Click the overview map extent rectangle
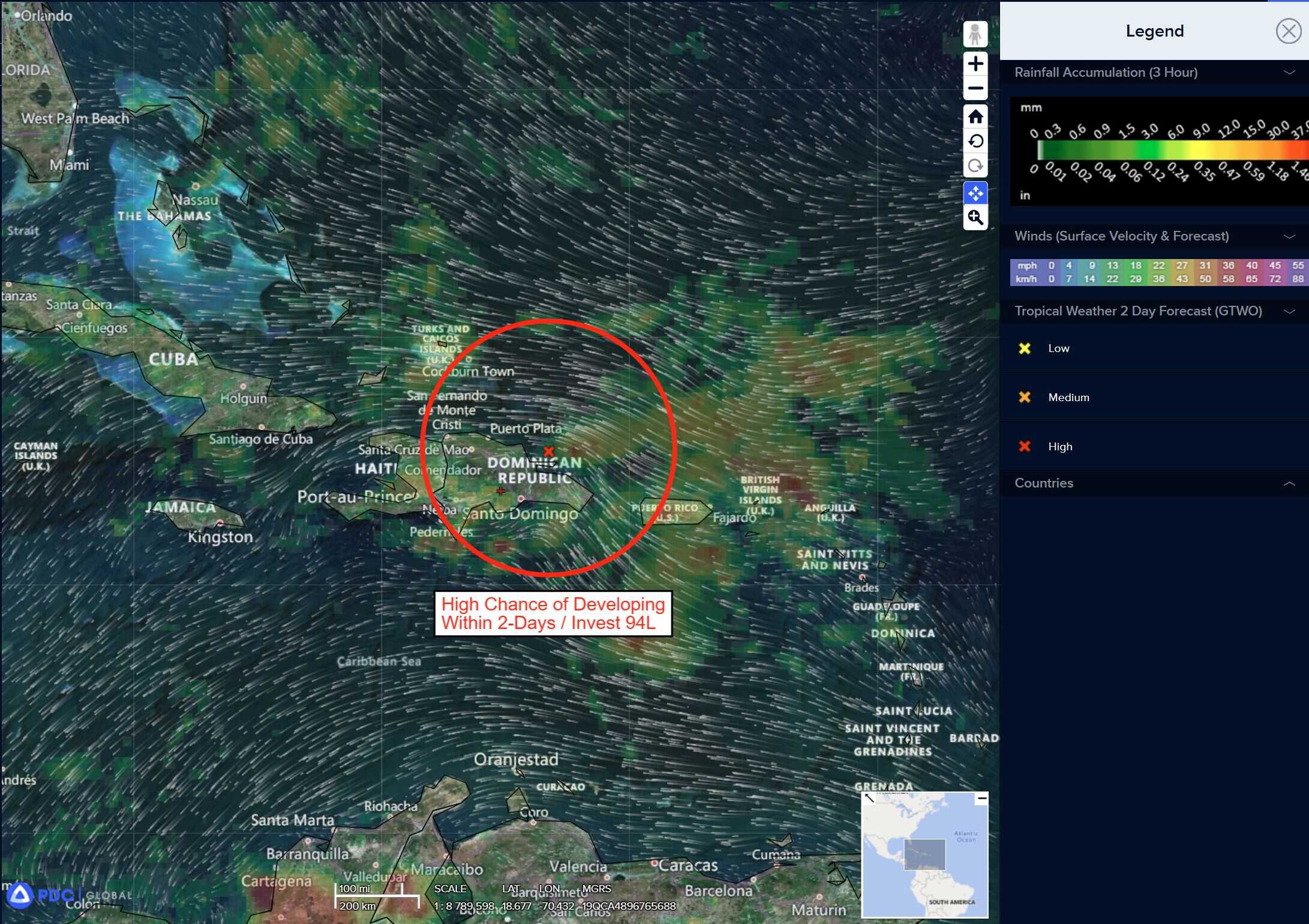Screen dimensions: 1309x924 point(924,854)
